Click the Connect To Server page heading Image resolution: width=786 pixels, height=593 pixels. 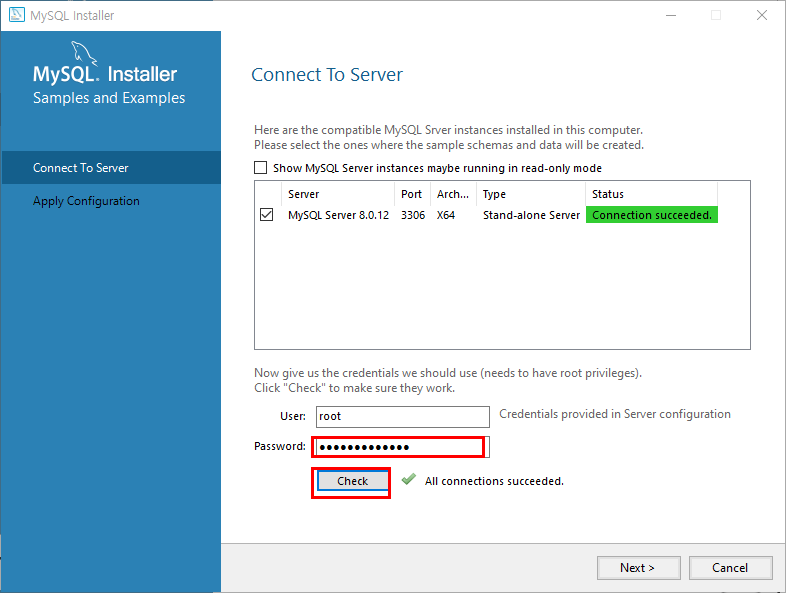pyautogui.click(x=327, y=75)
